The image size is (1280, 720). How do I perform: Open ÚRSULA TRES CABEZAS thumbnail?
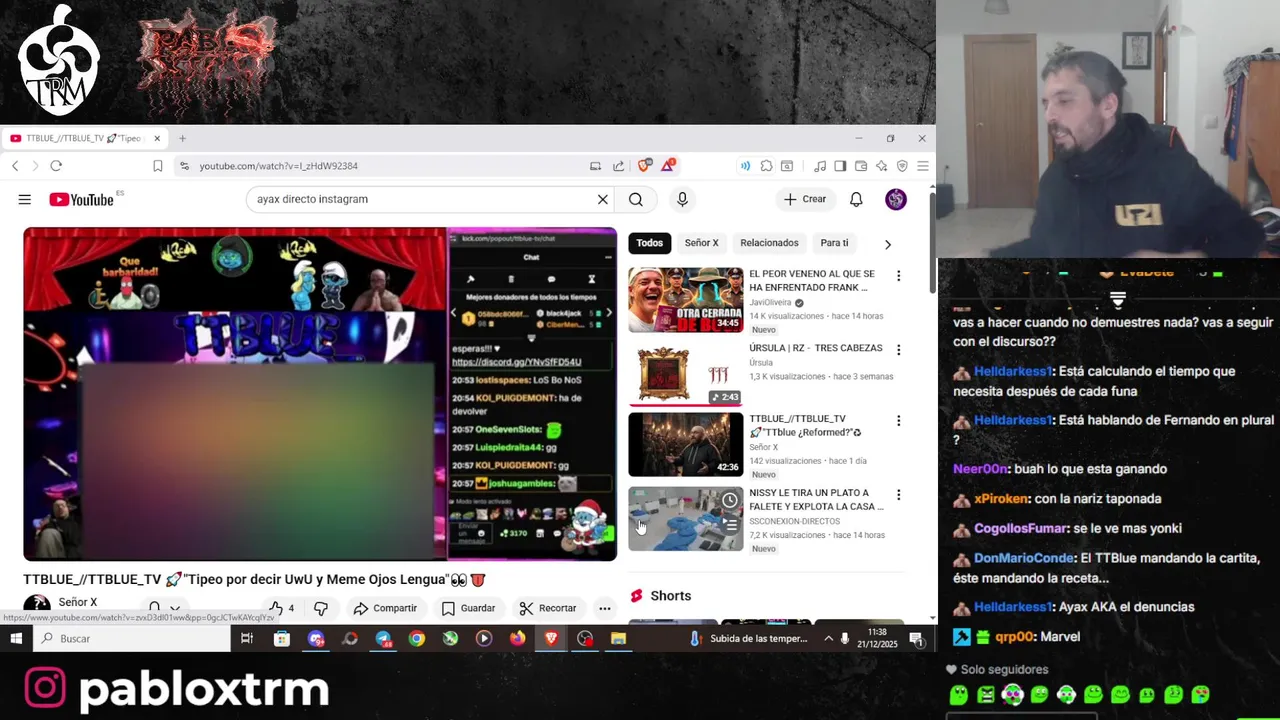[x=685, y=373]
